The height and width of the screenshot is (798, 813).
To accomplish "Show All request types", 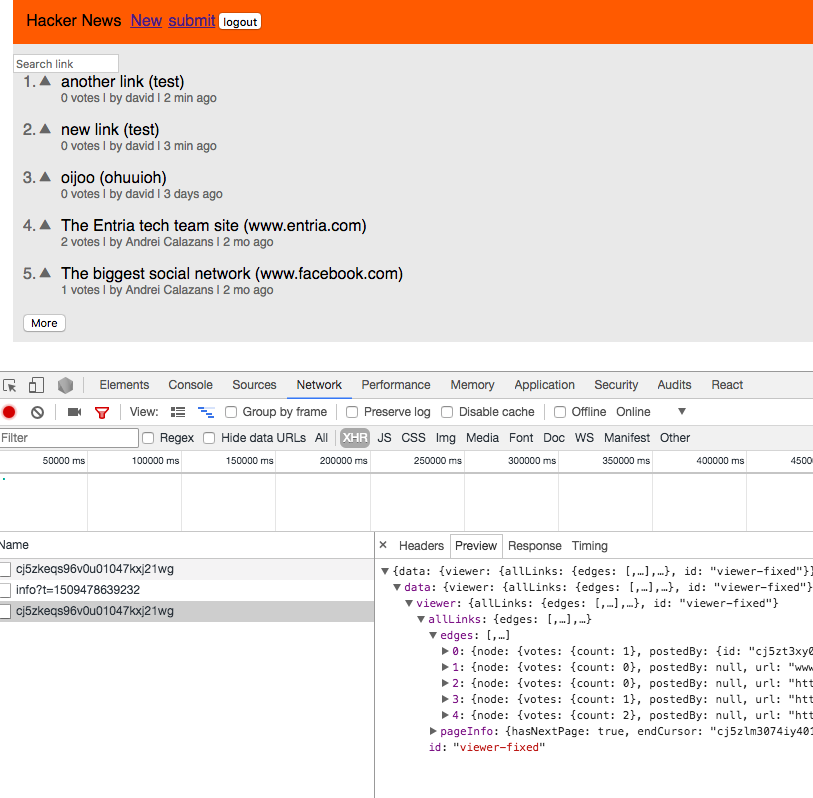I will [321, 438].
